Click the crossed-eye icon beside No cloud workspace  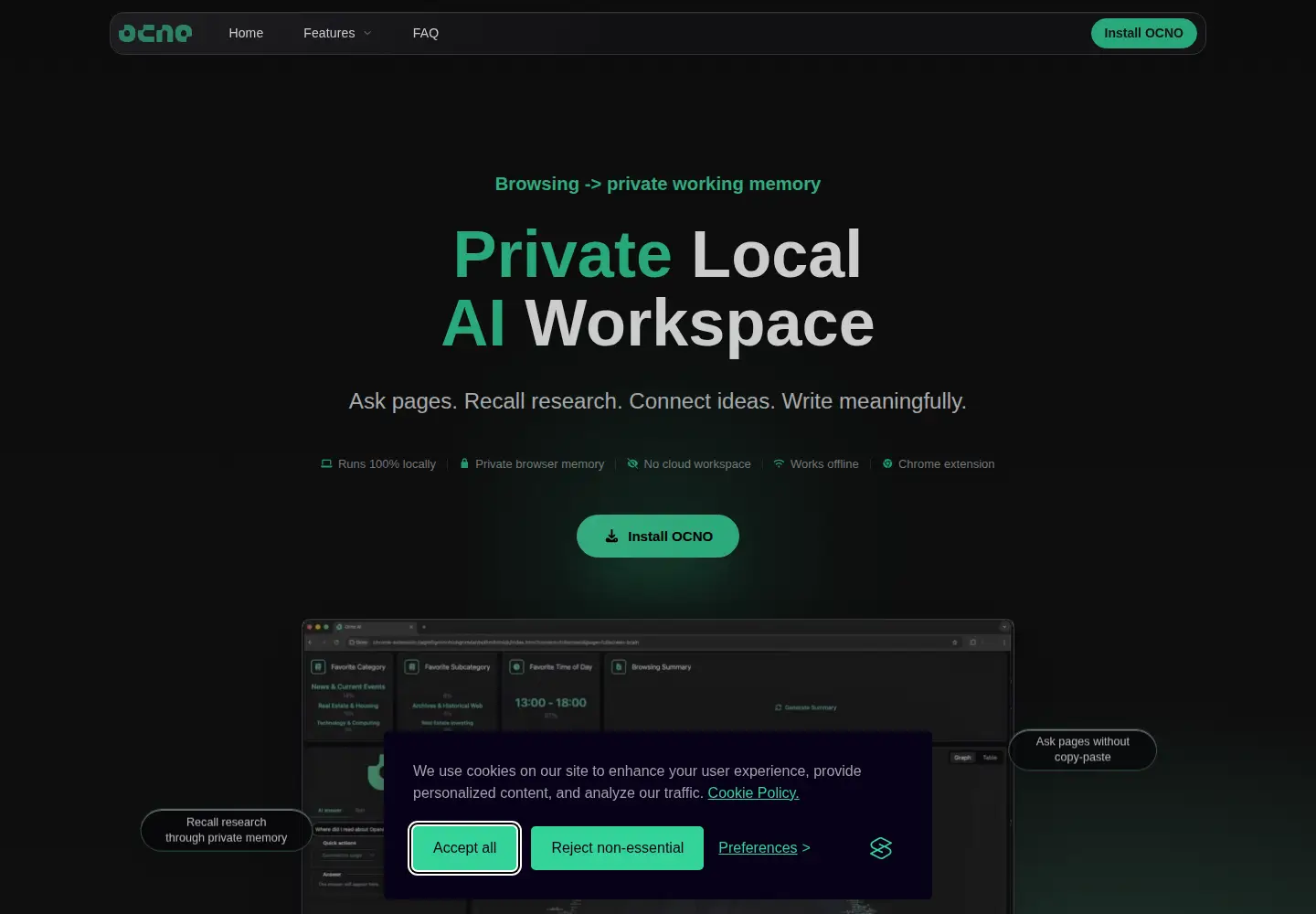click(632, 463)
